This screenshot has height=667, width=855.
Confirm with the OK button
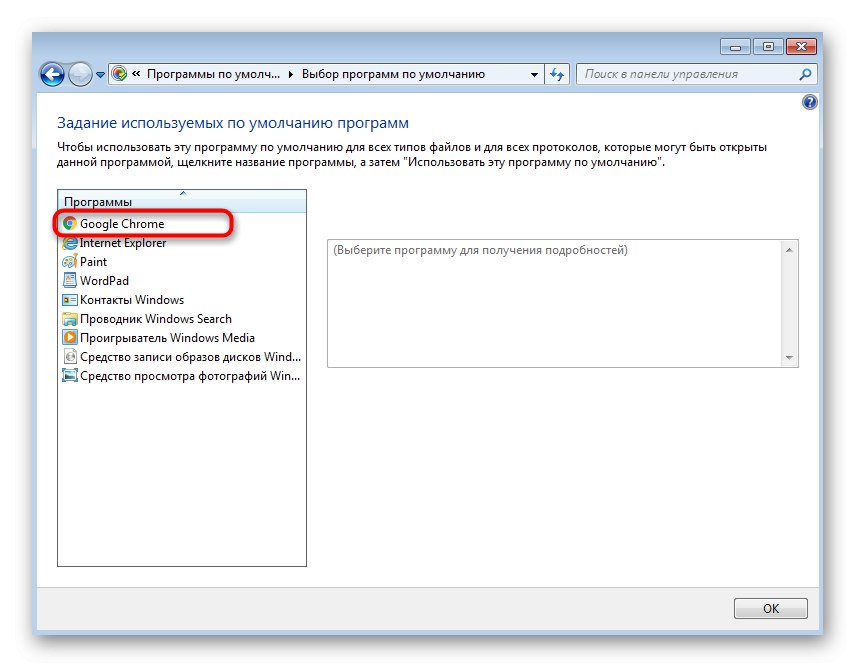pyautogui.click(x=770, y=608)
